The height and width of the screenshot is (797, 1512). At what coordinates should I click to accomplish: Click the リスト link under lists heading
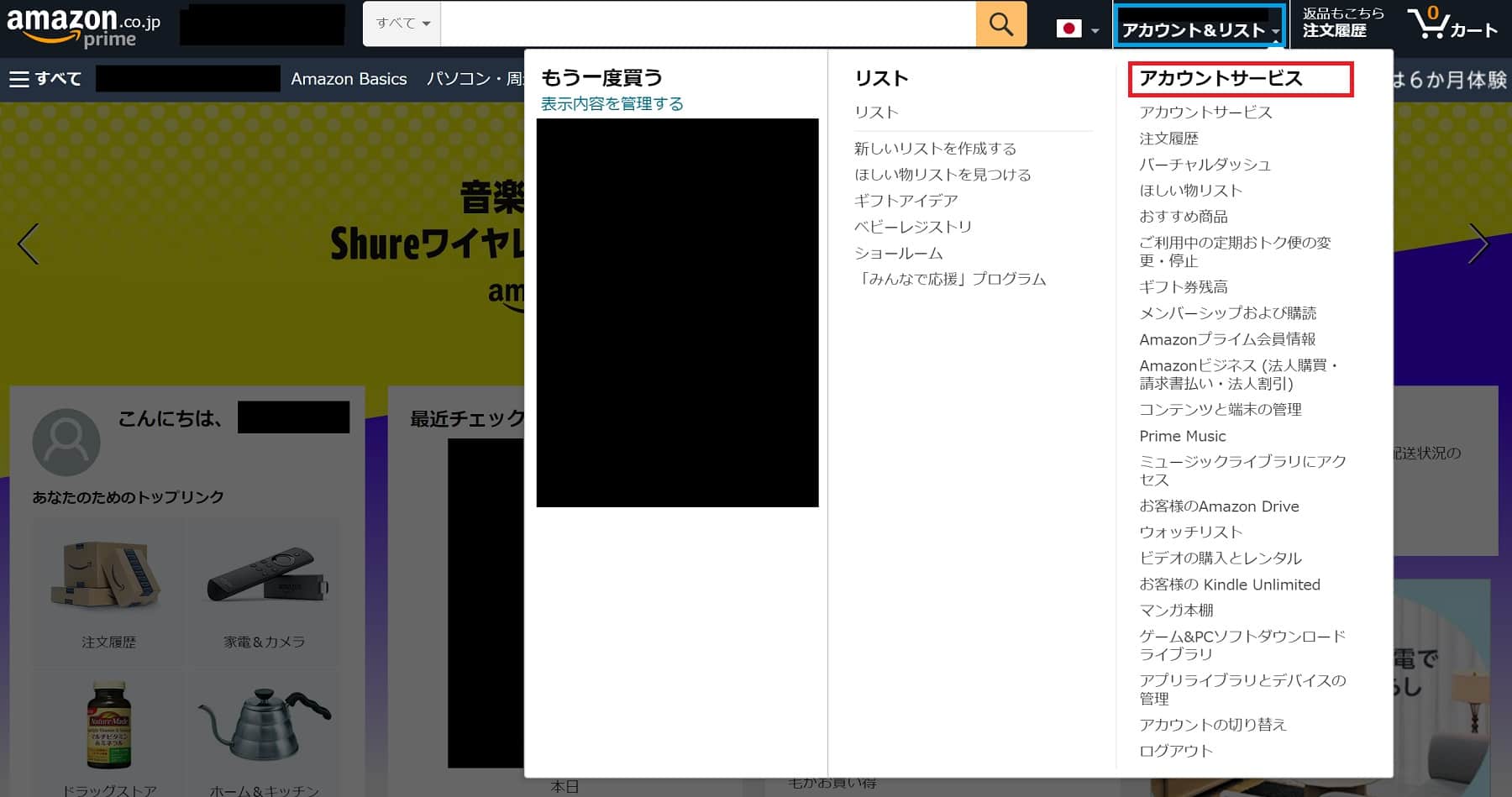(876, 112)
